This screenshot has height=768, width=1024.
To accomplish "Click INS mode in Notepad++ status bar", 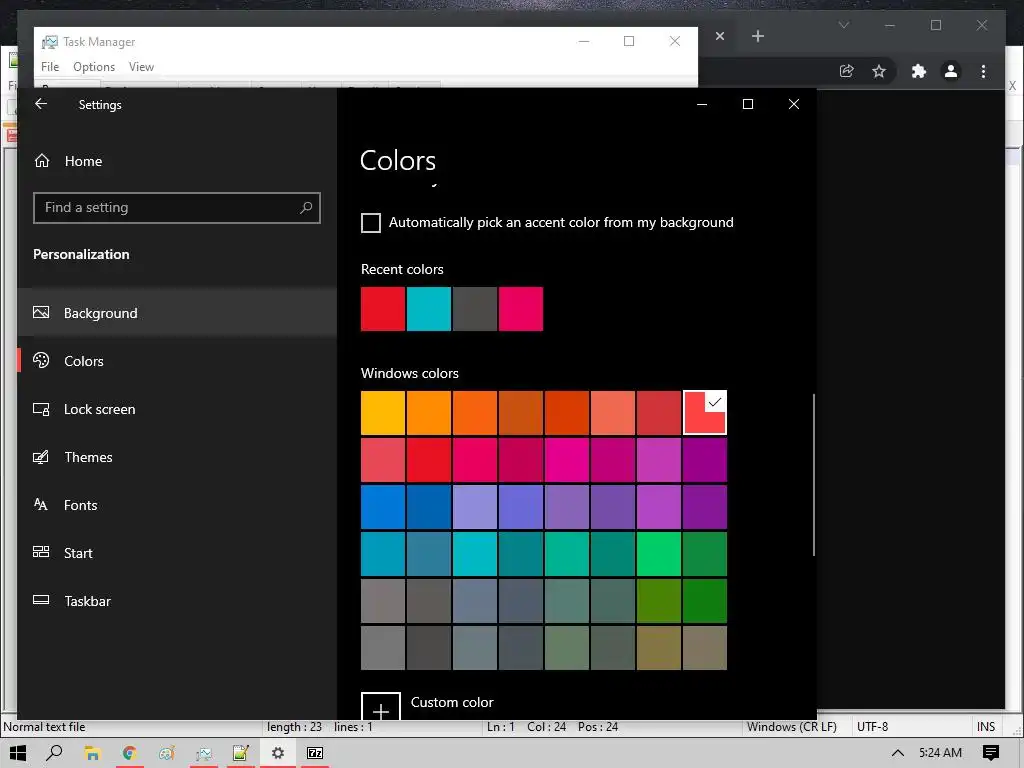I will point(986,727).
